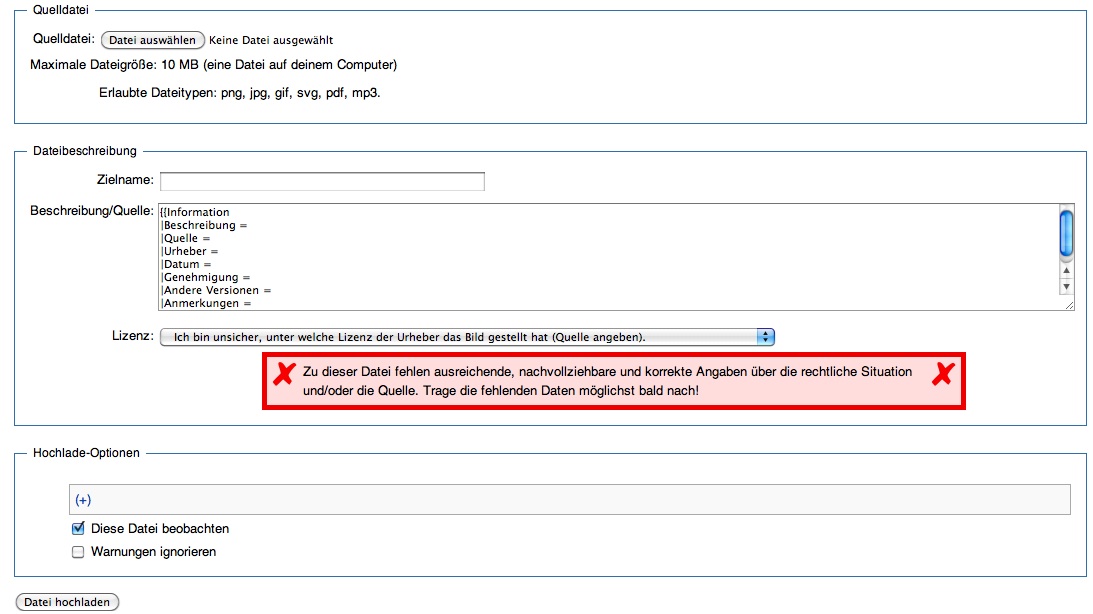Expand the (+) link in Hochlade-Optionen
The image size is (1093, 614).
pyautogui.click(x=83, y=500)
